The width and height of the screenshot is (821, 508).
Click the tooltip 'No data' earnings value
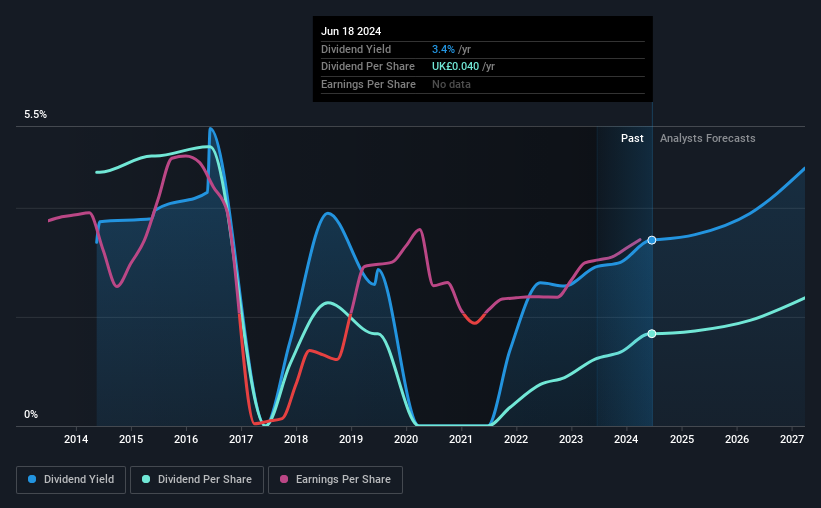click(451, 84)
